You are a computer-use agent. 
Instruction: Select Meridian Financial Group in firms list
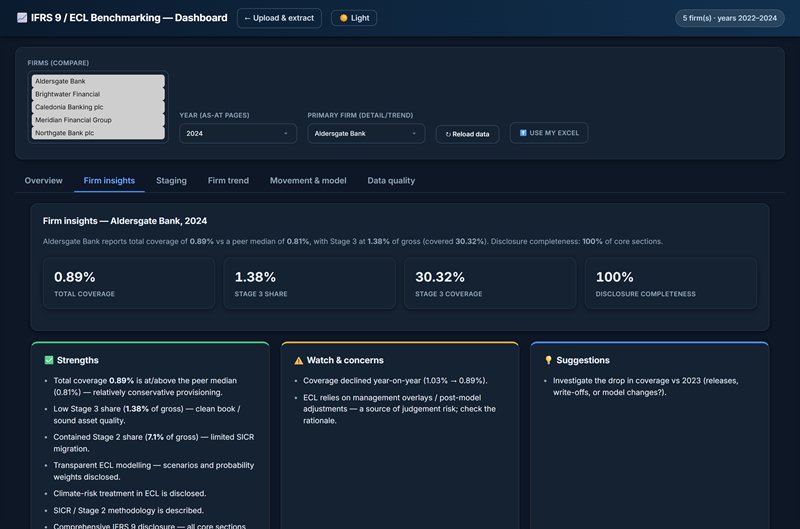[98, 120]
